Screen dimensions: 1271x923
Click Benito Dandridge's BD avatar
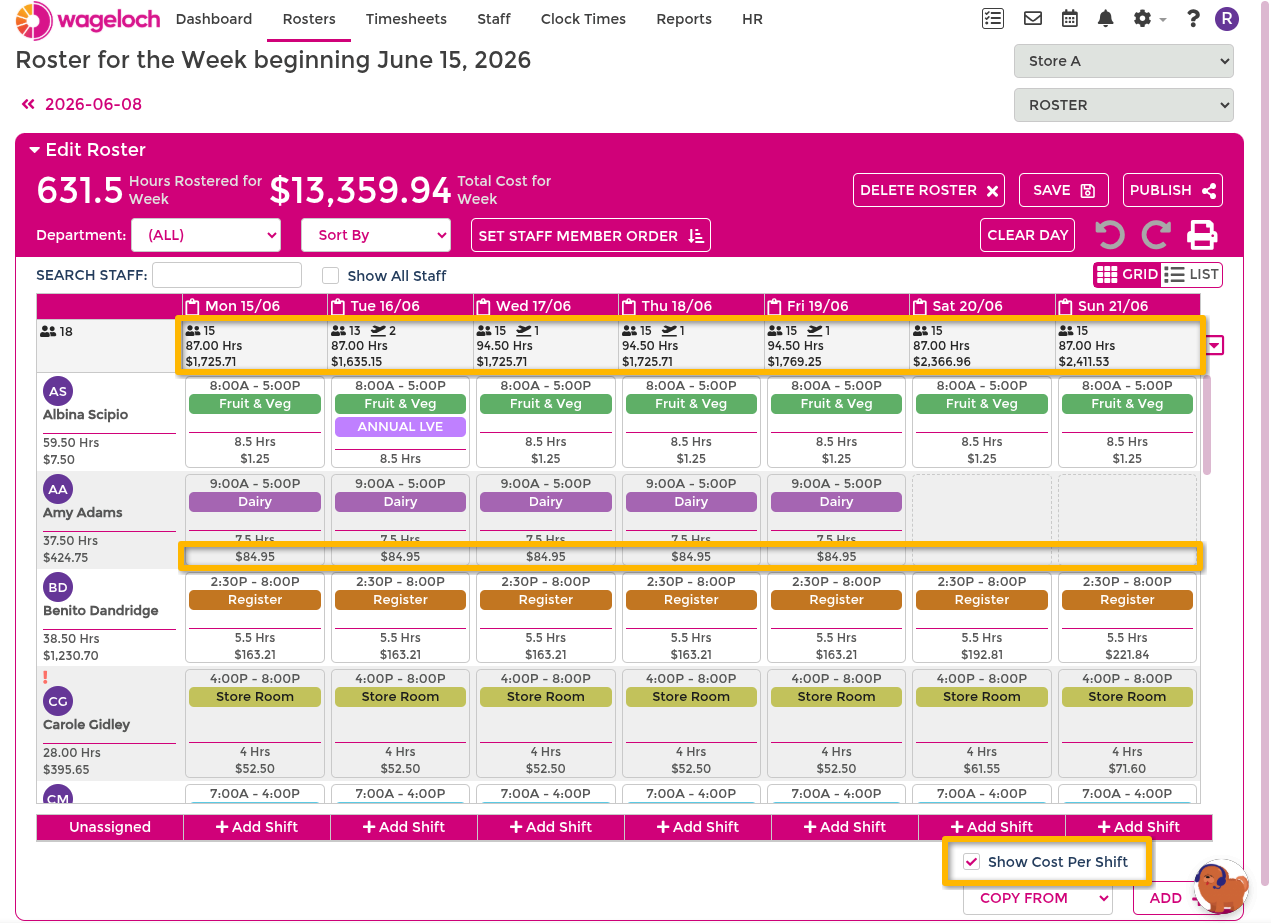[58, 587]
